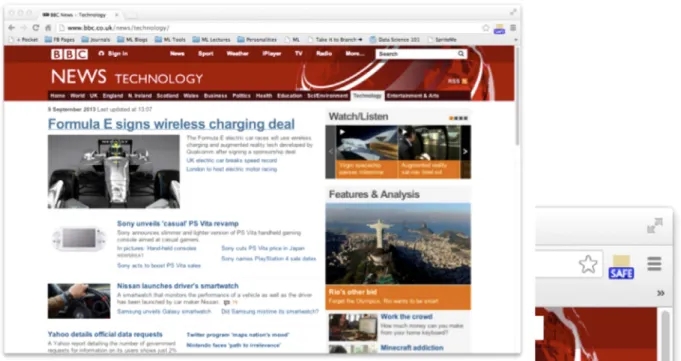Click the large SAFE extension icon in enlarged inset

tap(621, 267)
